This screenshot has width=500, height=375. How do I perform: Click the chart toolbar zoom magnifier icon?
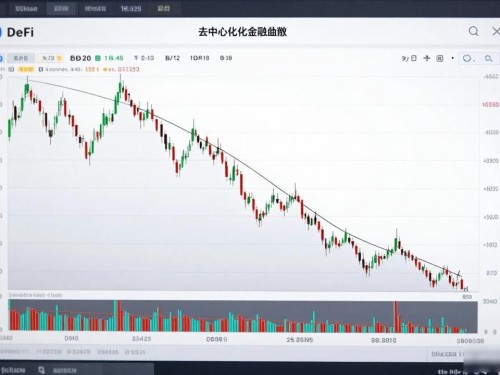pyautogui.click(x=489, y=59)
